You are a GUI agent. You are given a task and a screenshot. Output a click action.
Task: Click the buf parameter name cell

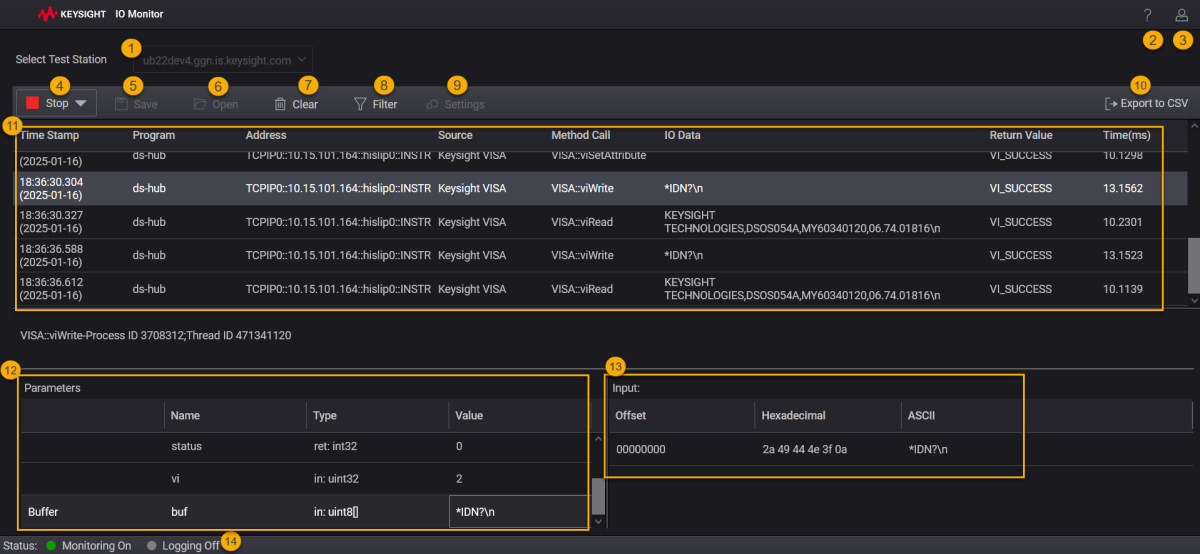[179, 511]
